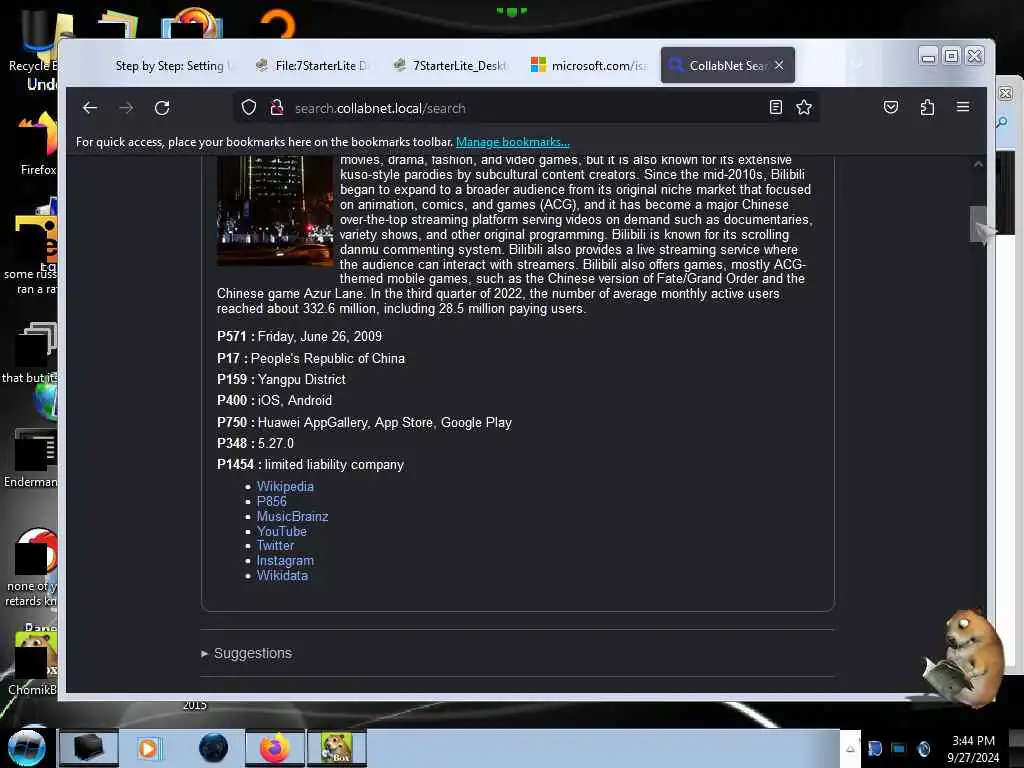Image resolution: width=1024 pixels, height=768 pixels.
Task: Click the Yangpu District text
Action: [x=301, y=379]
